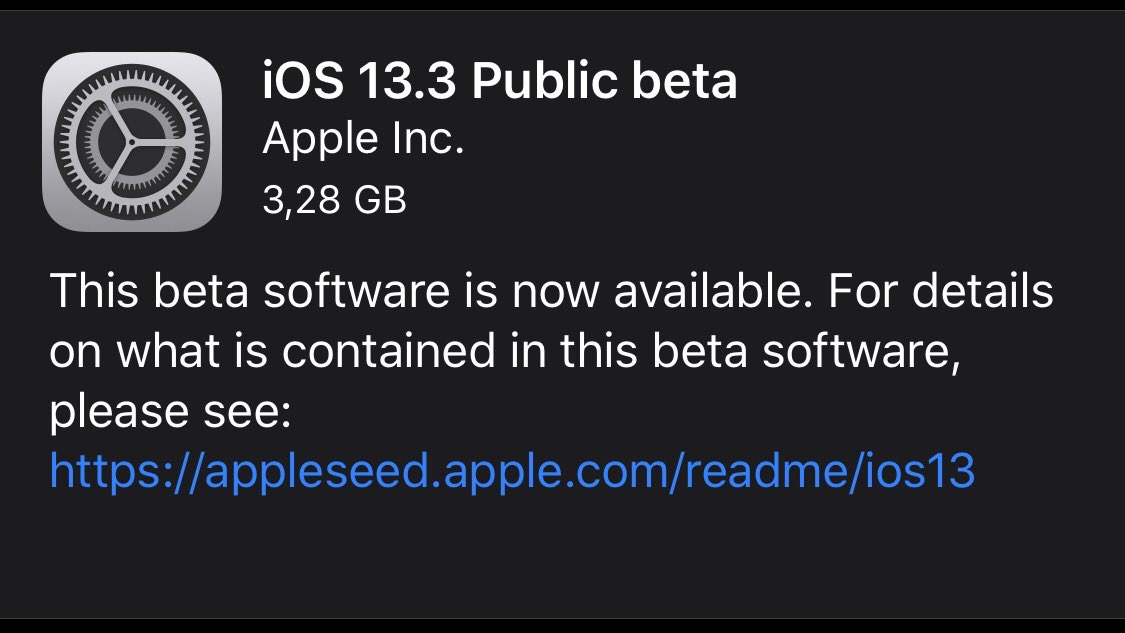Click the word "GB" under Apple Inc.
The width and height of the screenshot is (1125, 633).
tap(379, 200)
